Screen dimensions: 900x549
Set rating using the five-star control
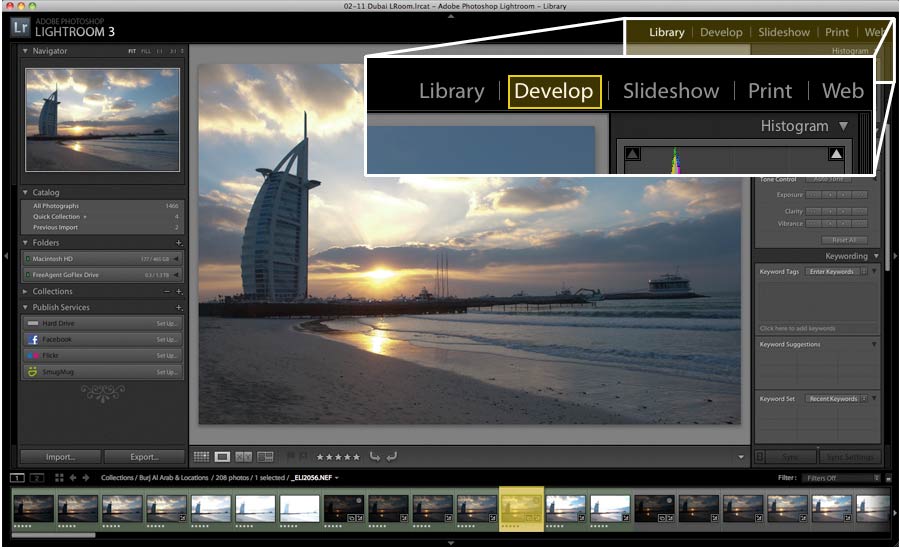[338, 457]
